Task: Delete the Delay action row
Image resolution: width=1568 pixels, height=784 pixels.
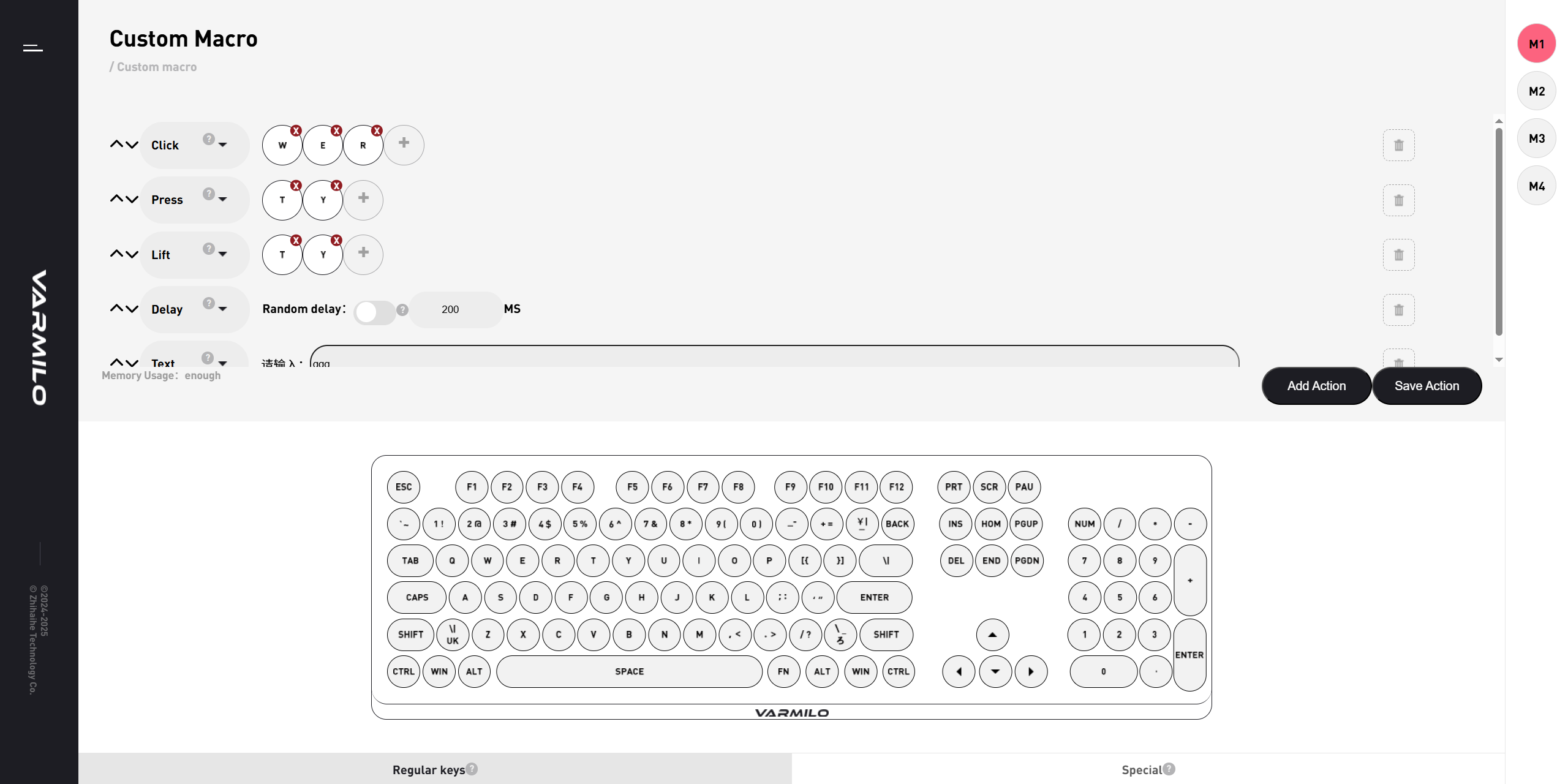Action: click(x=1398, y=310)
